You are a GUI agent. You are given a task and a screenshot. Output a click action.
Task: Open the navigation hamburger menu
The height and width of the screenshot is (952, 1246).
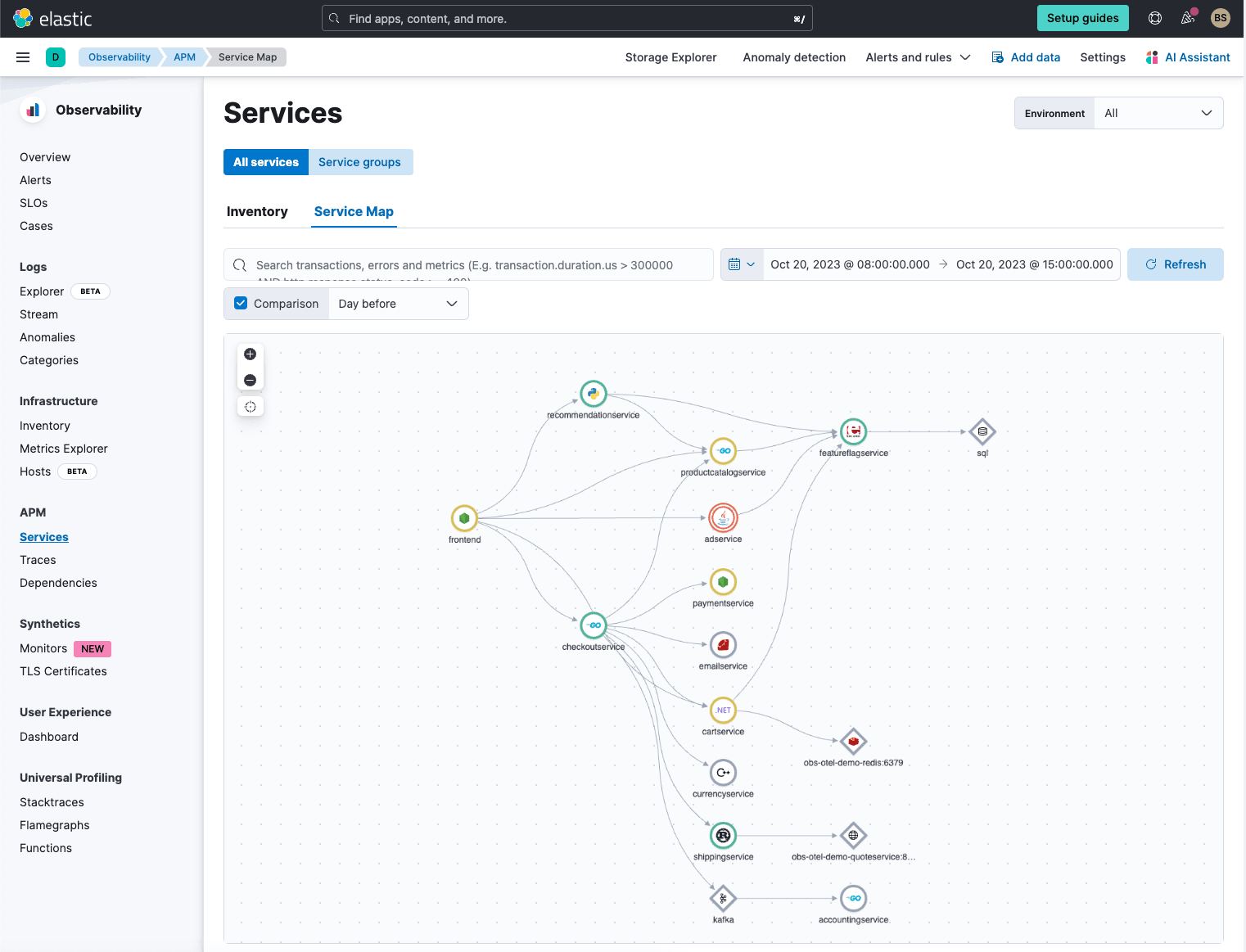pyautogui.click(x=22, y=56)
